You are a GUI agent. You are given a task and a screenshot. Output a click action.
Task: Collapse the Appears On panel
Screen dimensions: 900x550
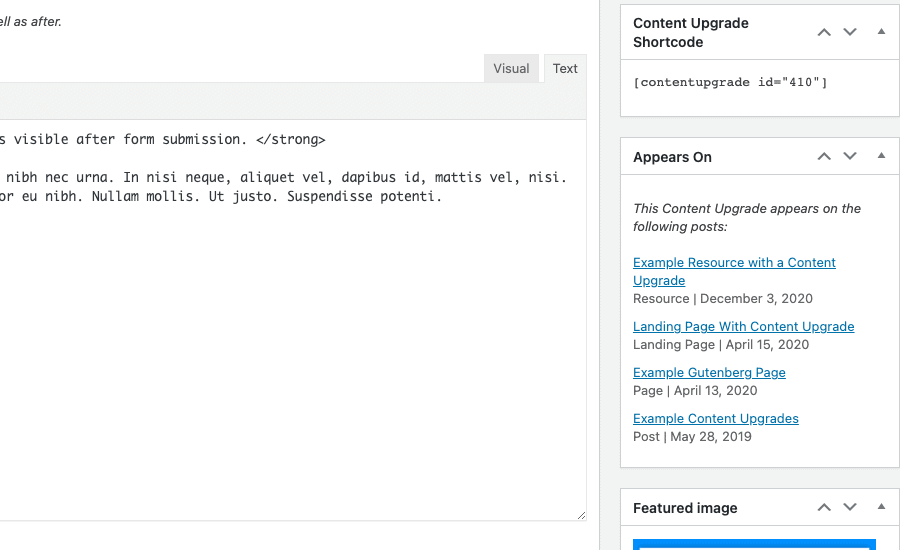click(x=881, y=156)
